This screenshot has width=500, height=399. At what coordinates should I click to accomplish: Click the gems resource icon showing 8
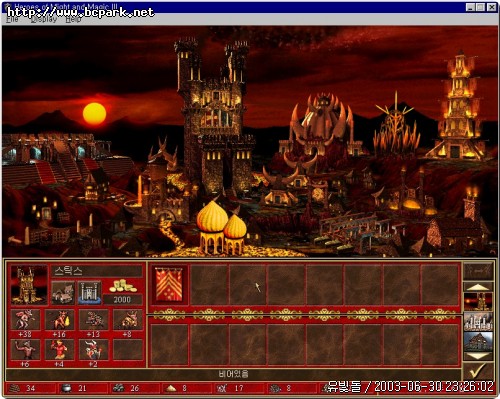[275, 388]
